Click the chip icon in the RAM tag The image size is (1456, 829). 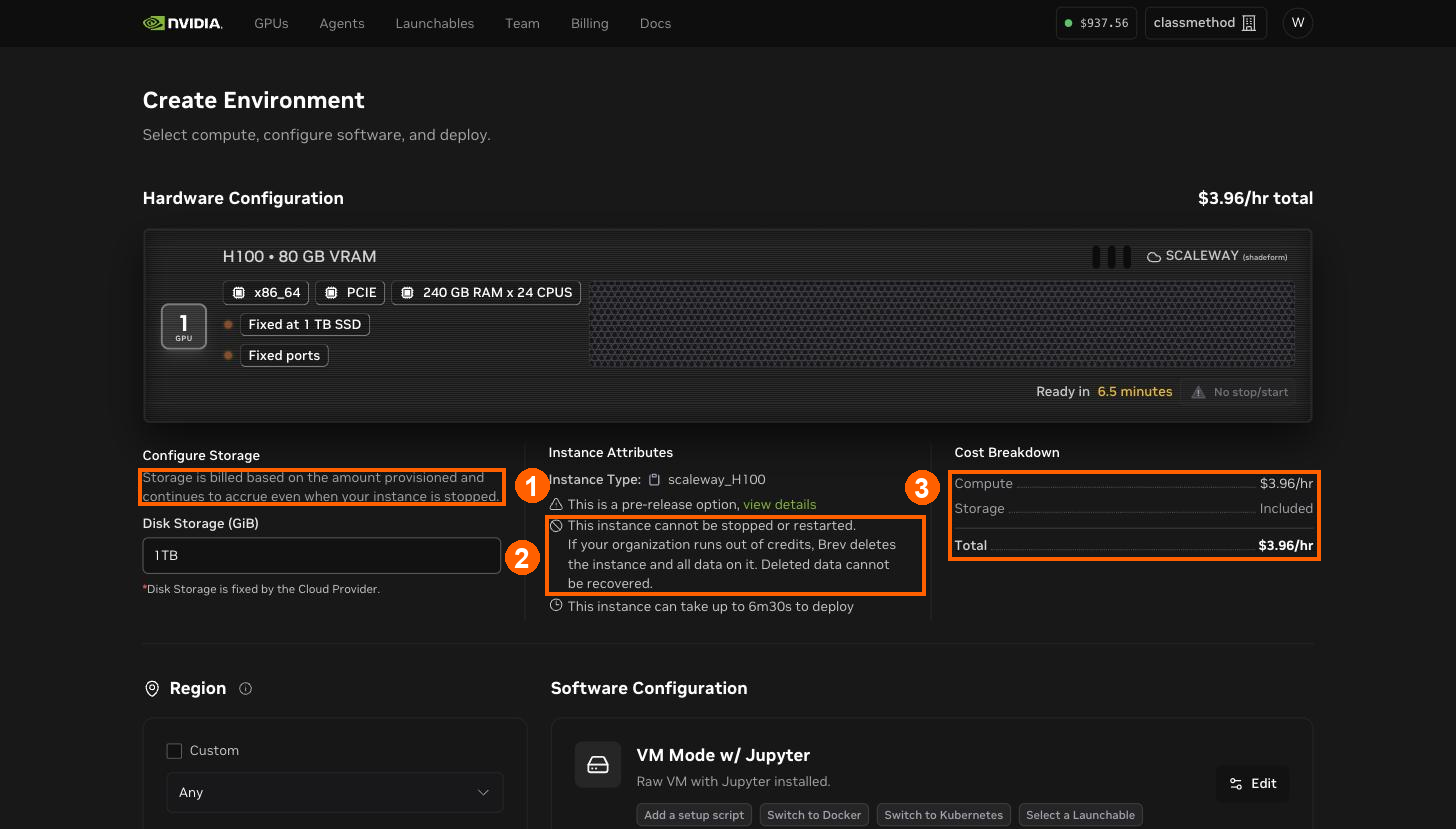coord(407,293)
